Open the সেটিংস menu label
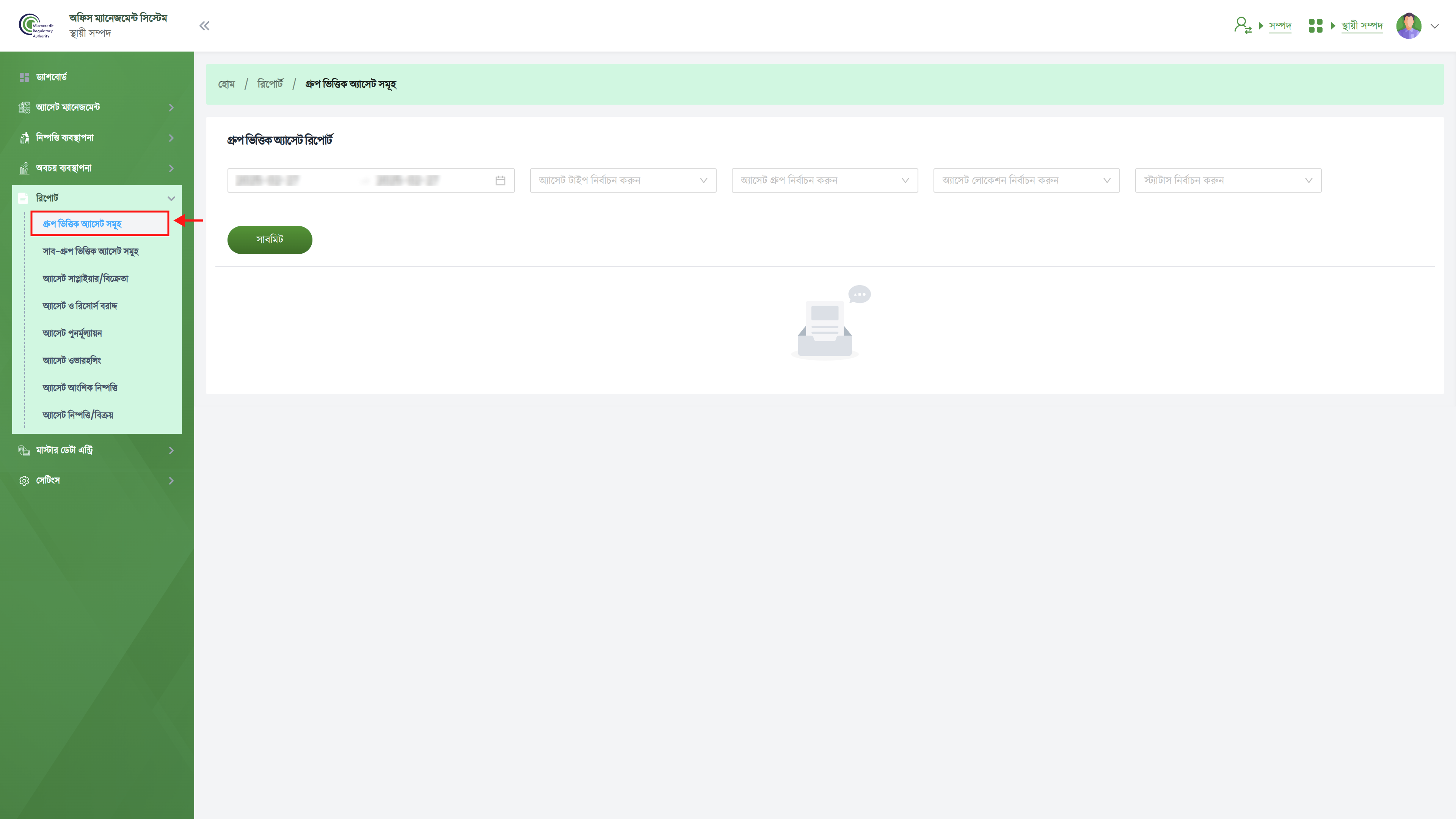The width and height of the screenshot is (1456, 819). (48, 481)
